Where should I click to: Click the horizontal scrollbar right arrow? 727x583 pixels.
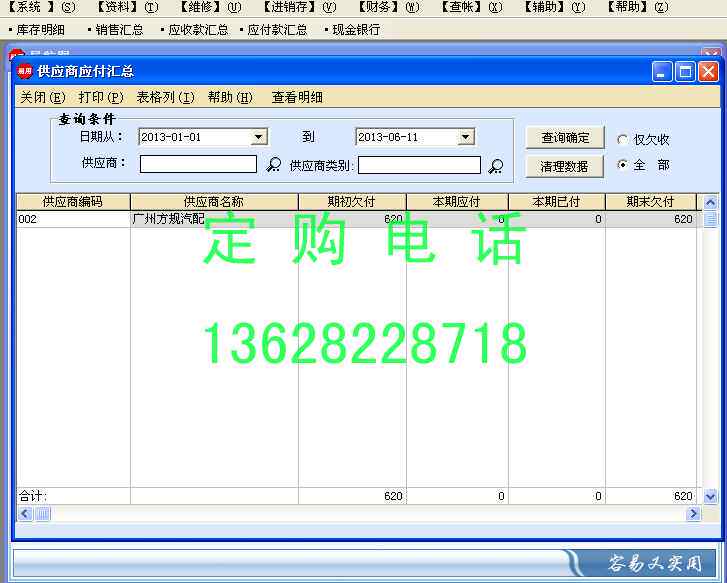tap(693, 513)
